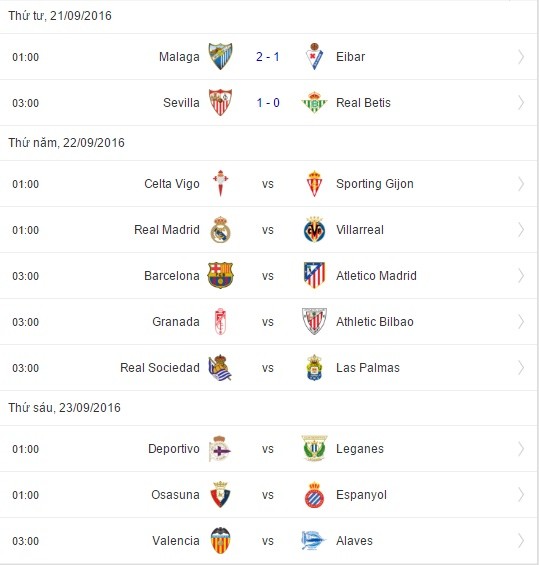
Task: Expand Valencia vs Alaves row chevron
Action: pos(521,541)
